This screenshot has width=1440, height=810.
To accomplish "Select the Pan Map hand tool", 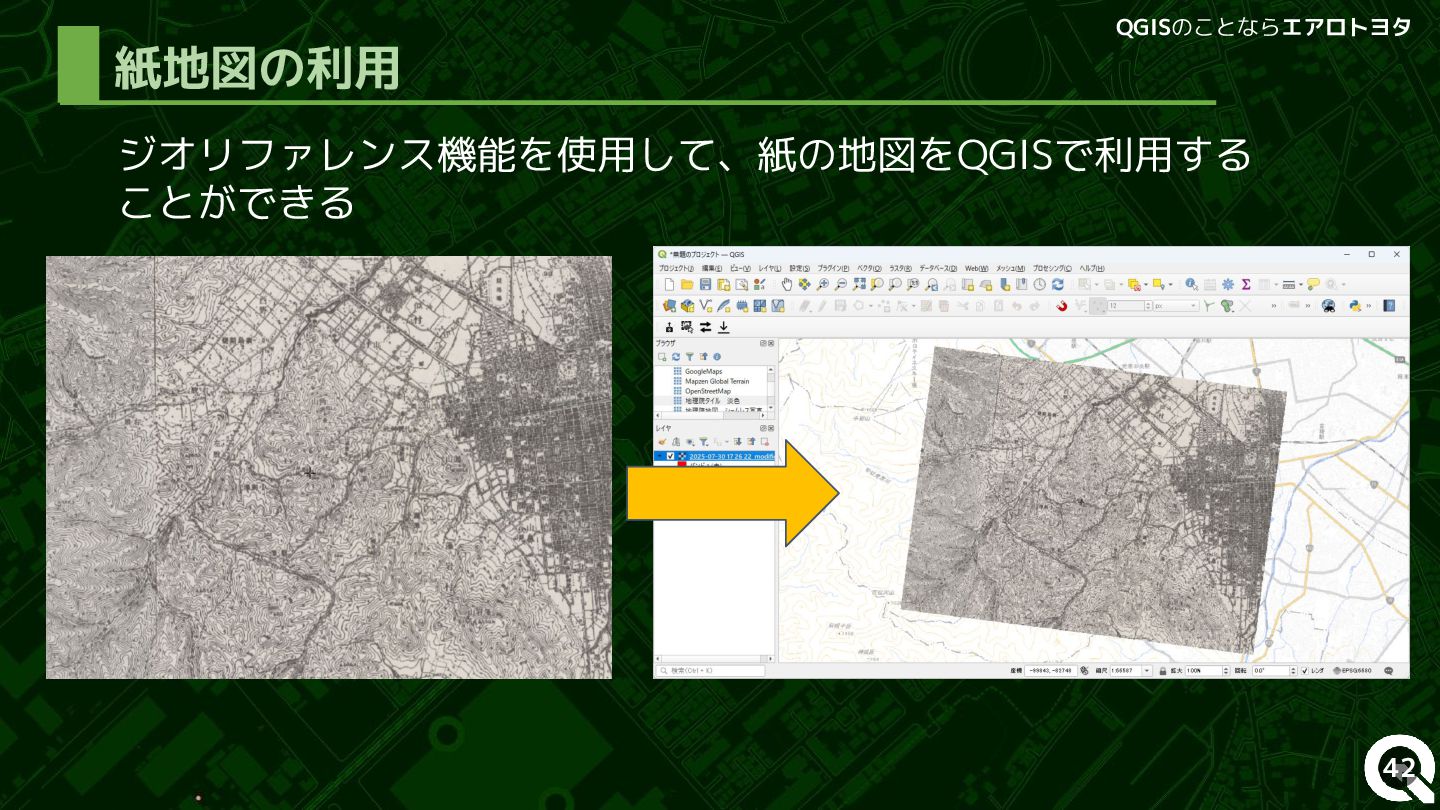I will [787, 284].
